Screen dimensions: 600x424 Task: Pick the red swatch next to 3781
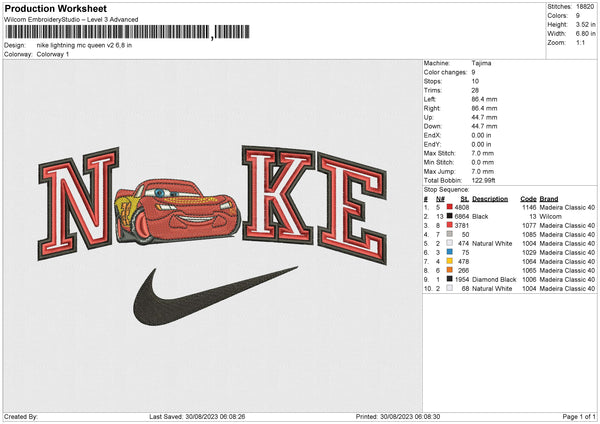point(449,225)
